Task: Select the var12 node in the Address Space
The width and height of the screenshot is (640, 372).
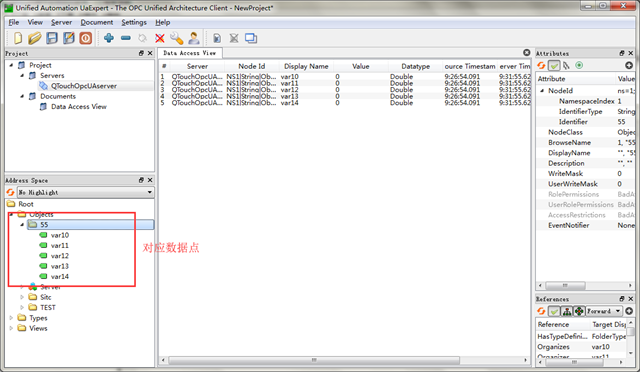Action: (60, 256)
